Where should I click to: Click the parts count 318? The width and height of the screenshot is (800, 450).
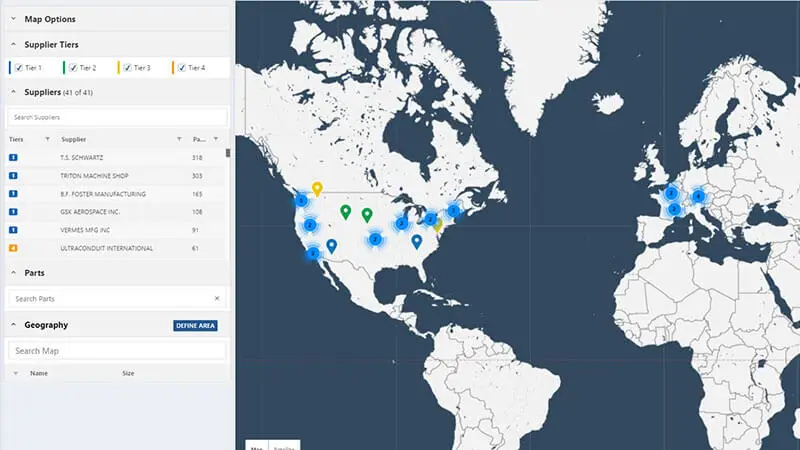pos(197,158)
